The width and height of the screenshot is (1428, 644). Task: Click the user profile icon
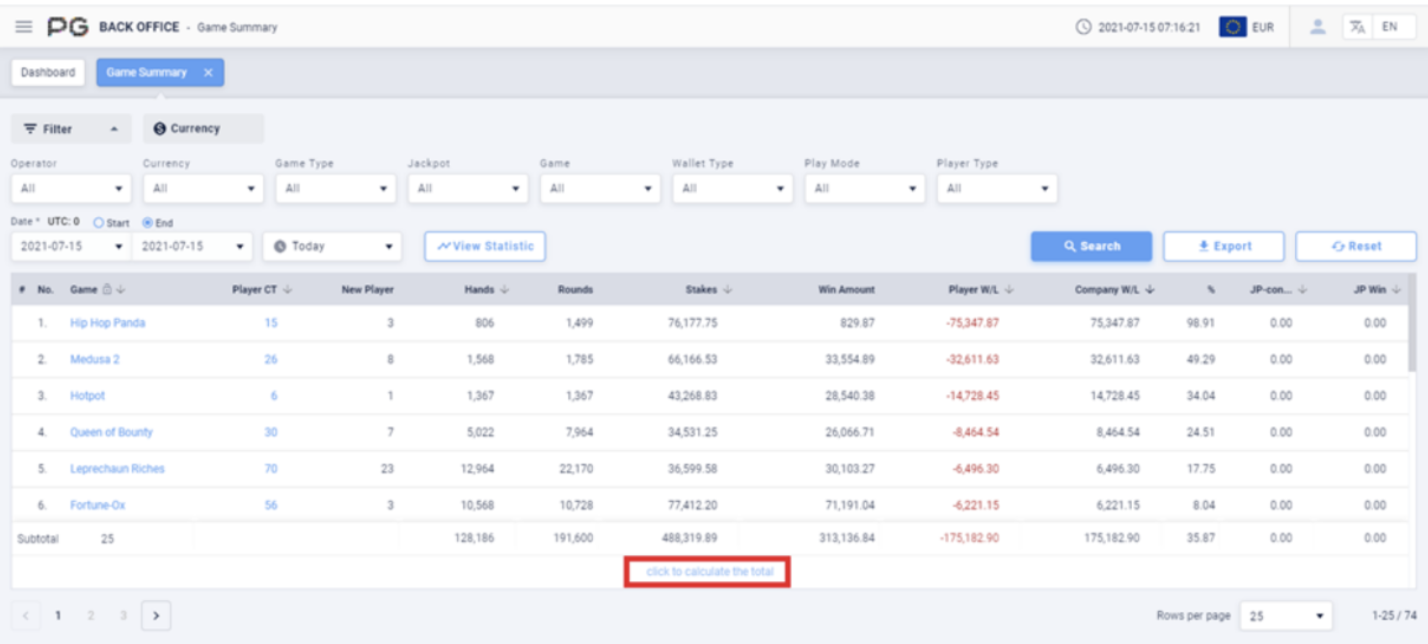coord(1317,27)
